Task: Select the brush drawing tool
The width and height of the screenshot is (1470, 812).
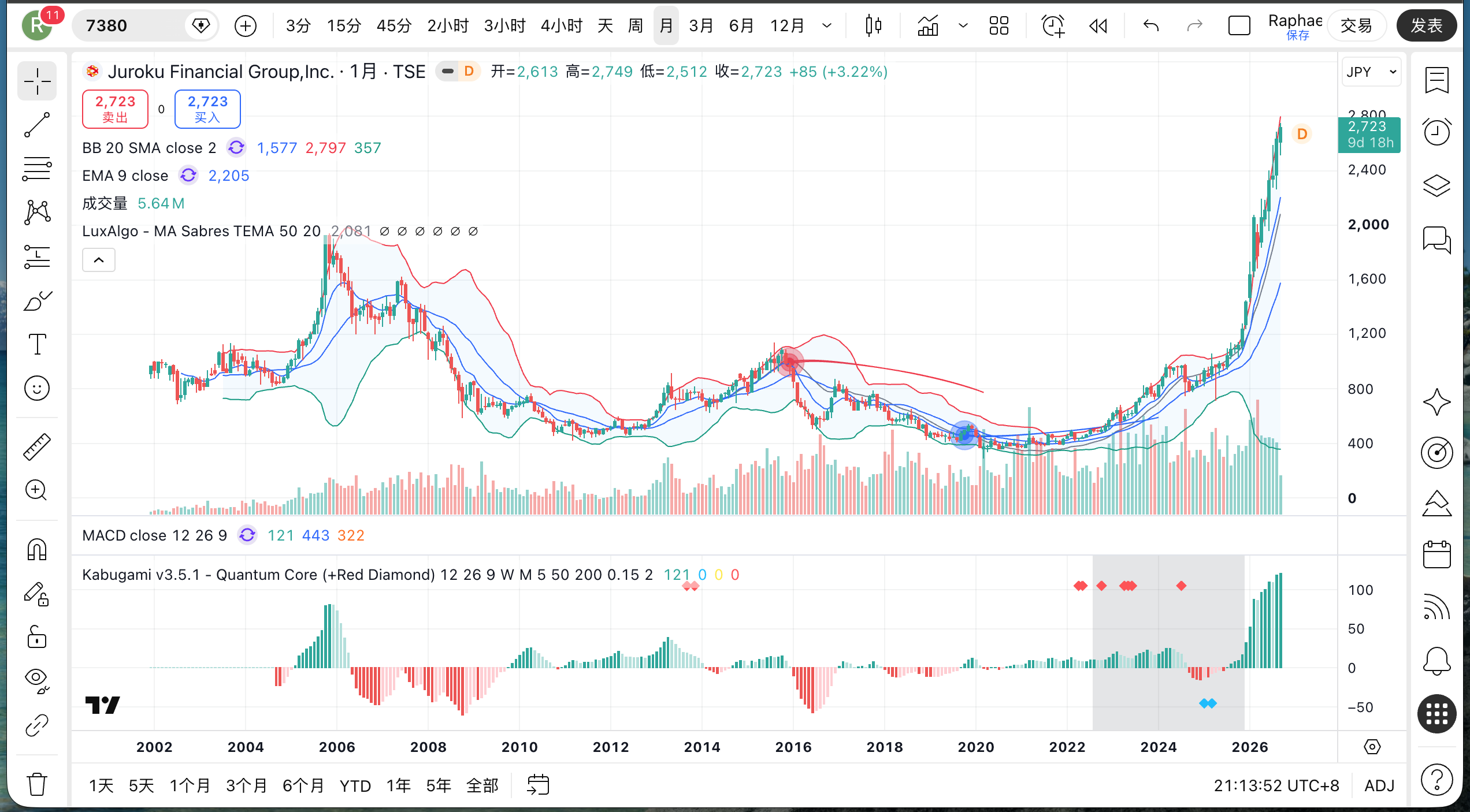Action: click(x=37, y=300)
